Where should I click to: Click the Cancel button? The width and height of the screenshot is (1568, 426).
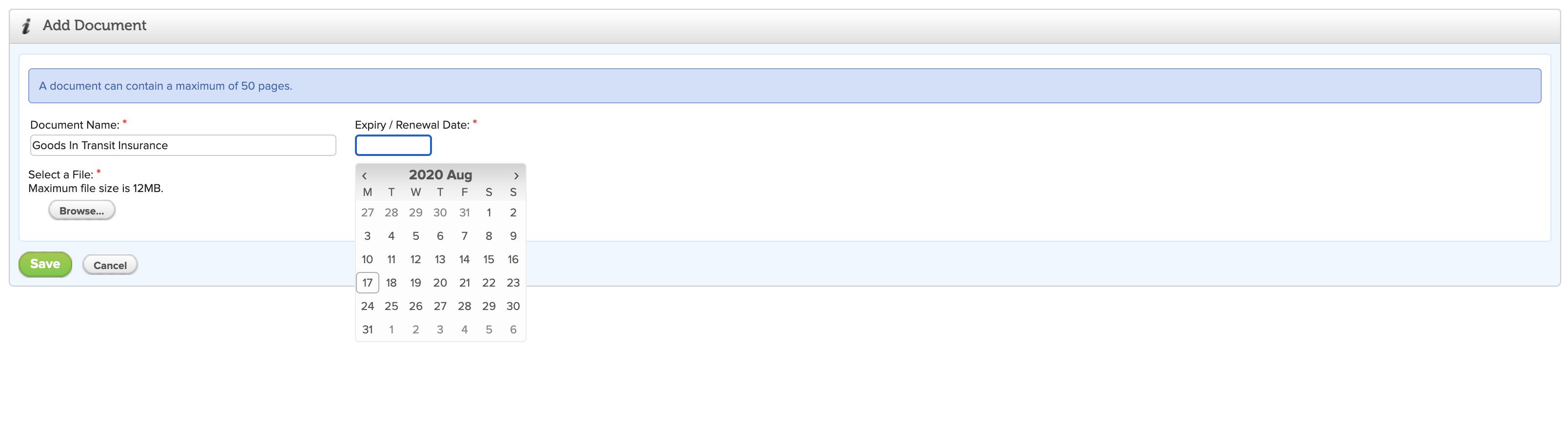(110, 265)
